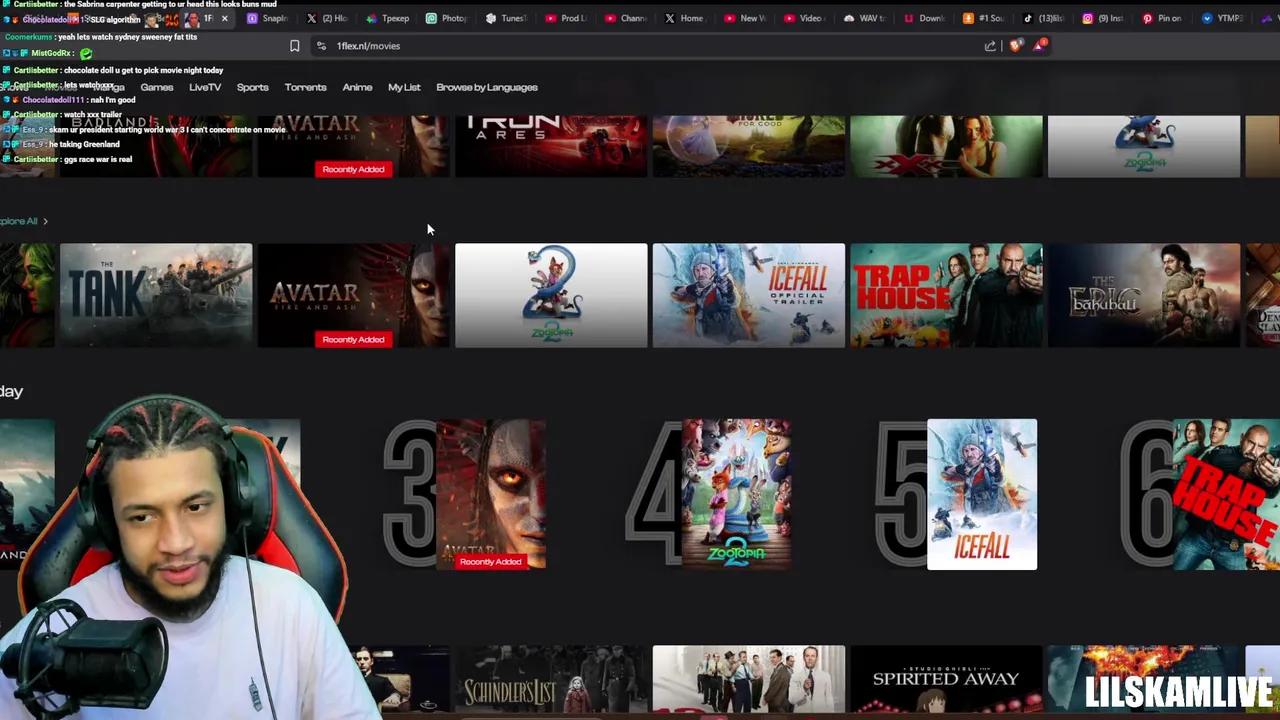Switch to the YTMP3 browser tab

point(1223,18)
